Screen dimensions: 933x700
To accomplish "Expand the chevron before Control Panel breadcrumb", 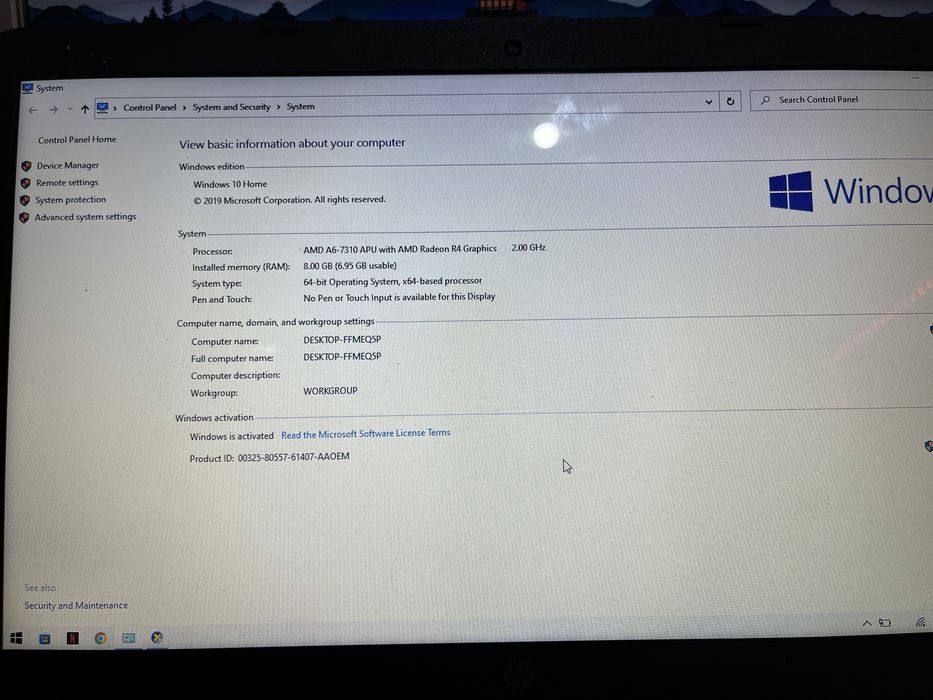I will (x=115, y=108).
